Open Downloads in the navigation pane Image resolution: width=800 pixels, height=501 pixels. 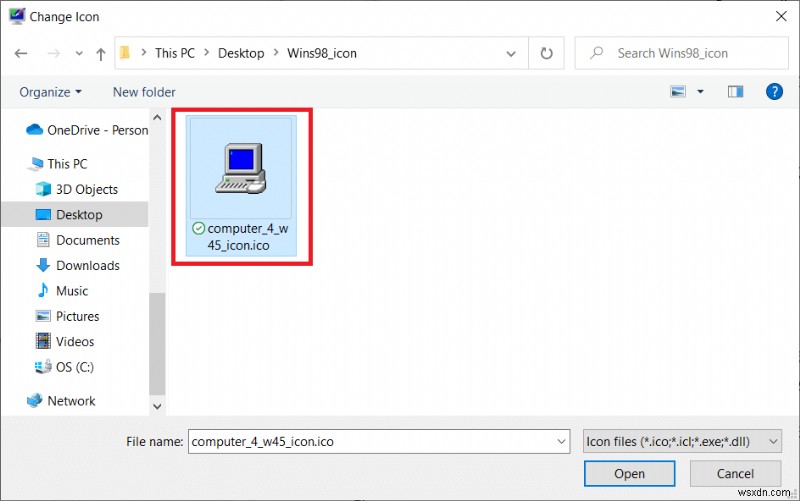coord(88,266)
